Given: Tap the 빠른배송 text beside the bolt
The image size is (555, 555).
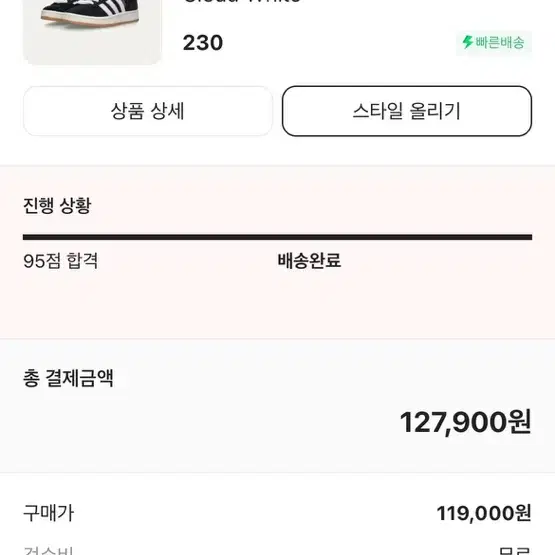Looking at the screenshot, I should [499, 42].
